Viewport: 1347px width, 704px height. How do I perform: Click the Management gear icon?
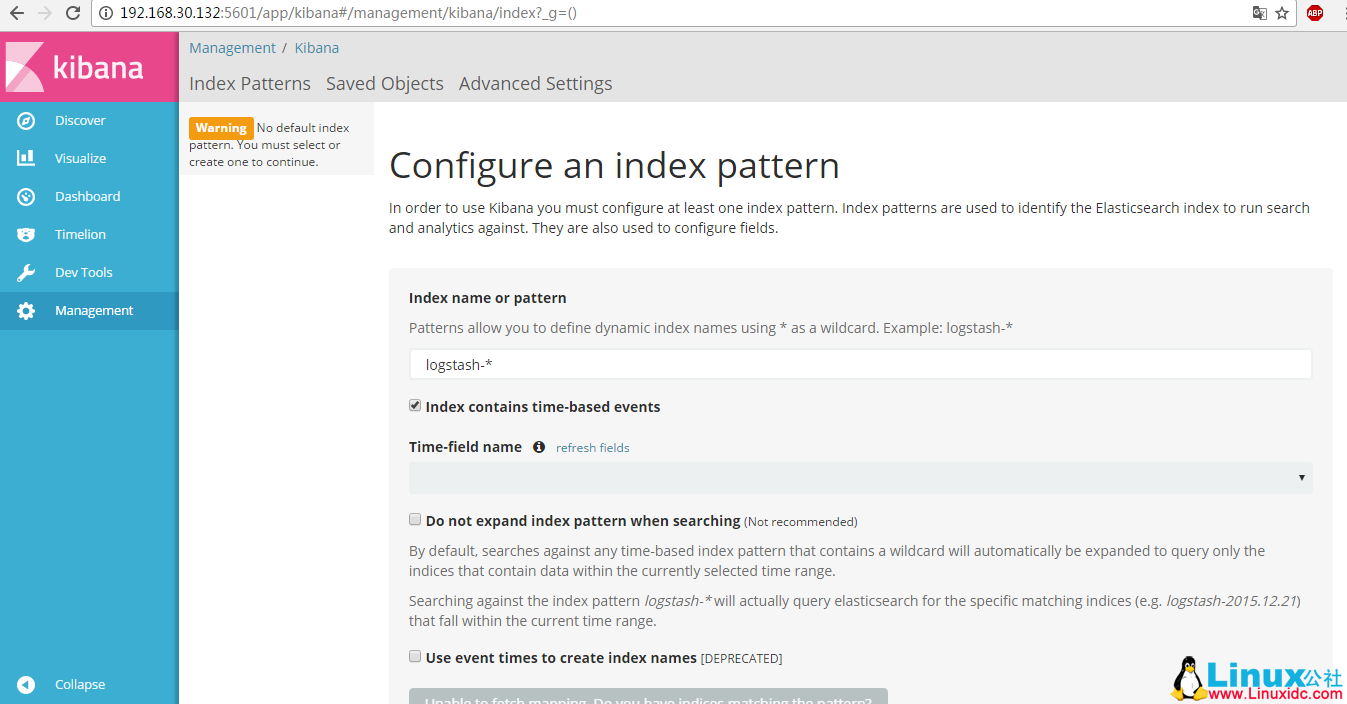pos(26,311)
